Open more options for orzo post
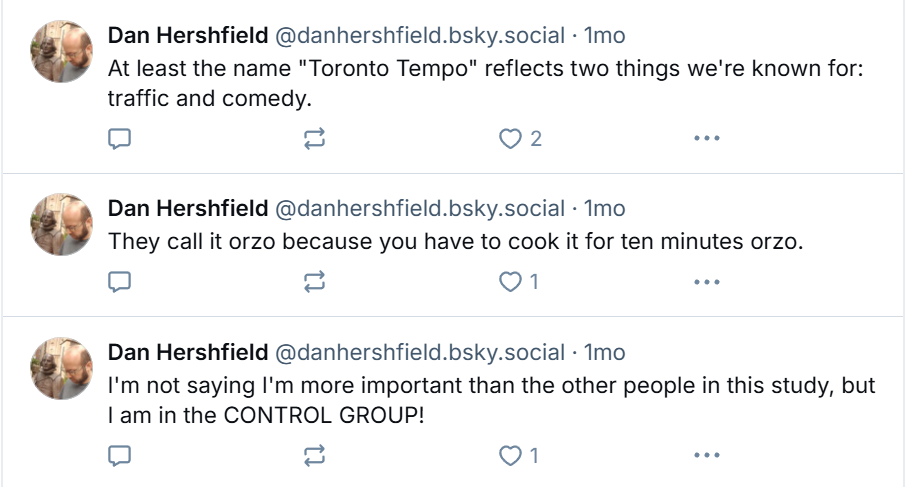The height and width of the screenshot is (487, 909). [706, 282]
